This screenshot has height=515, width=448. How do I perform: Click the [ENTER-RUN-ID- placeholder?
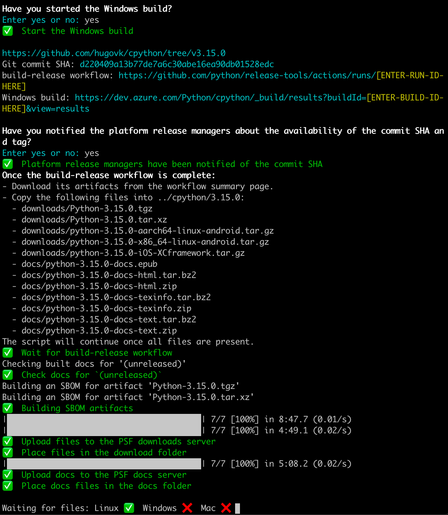410,75
